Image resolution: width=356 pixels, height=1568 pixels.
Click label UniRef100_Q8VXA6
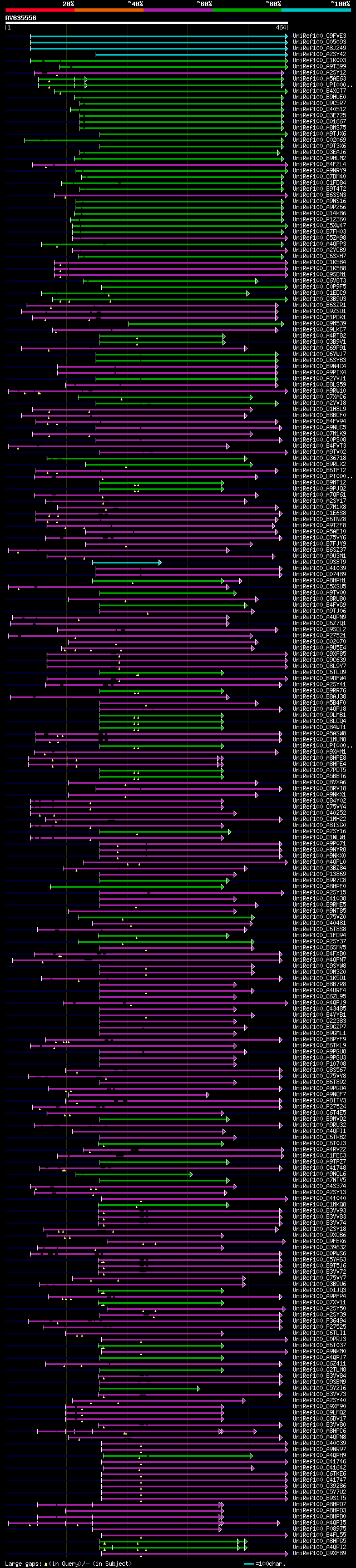(x=319, y=782)
